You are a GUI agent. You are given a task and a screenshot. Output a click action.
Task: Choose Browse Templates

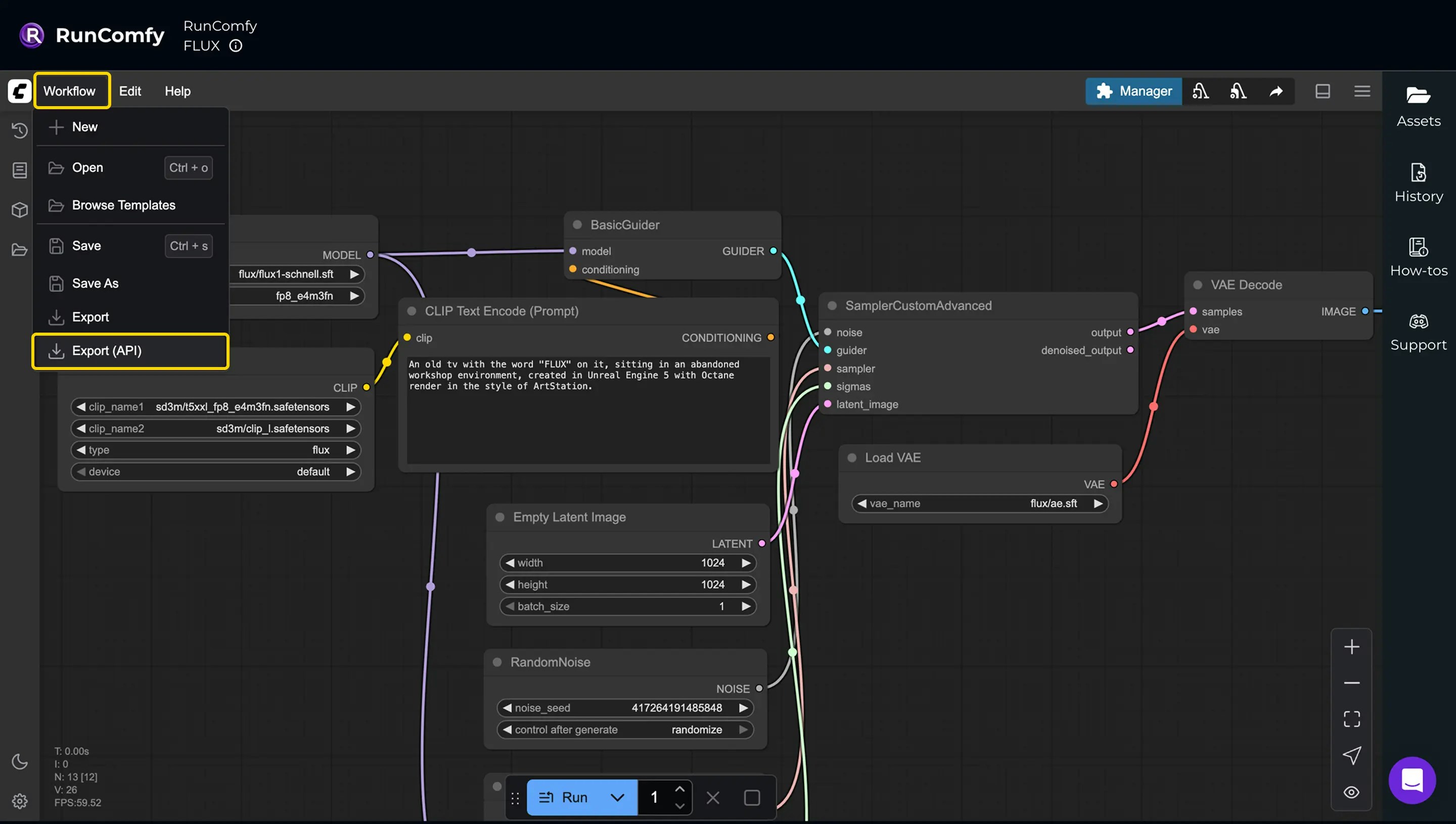click(131, 205)
